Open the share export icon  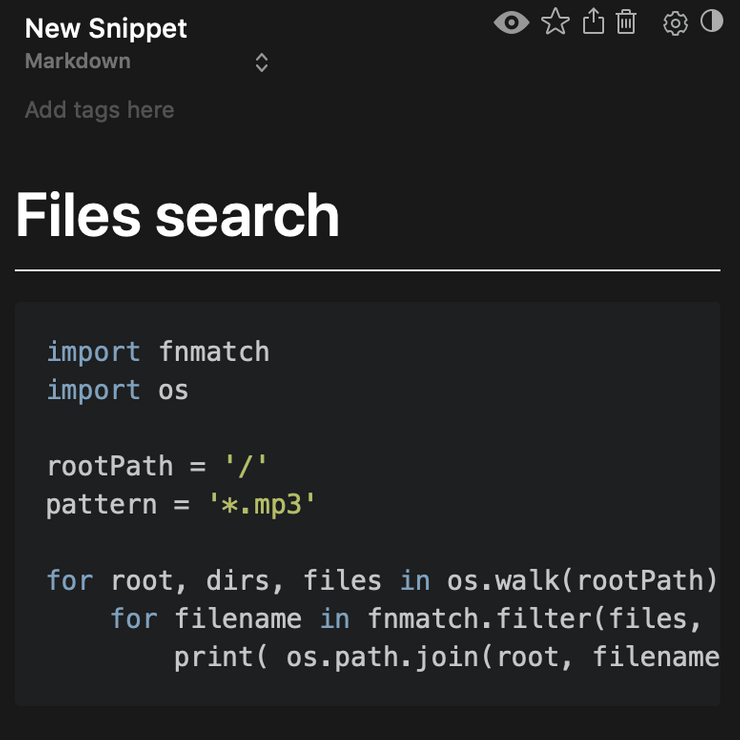[x=593, y=22]
